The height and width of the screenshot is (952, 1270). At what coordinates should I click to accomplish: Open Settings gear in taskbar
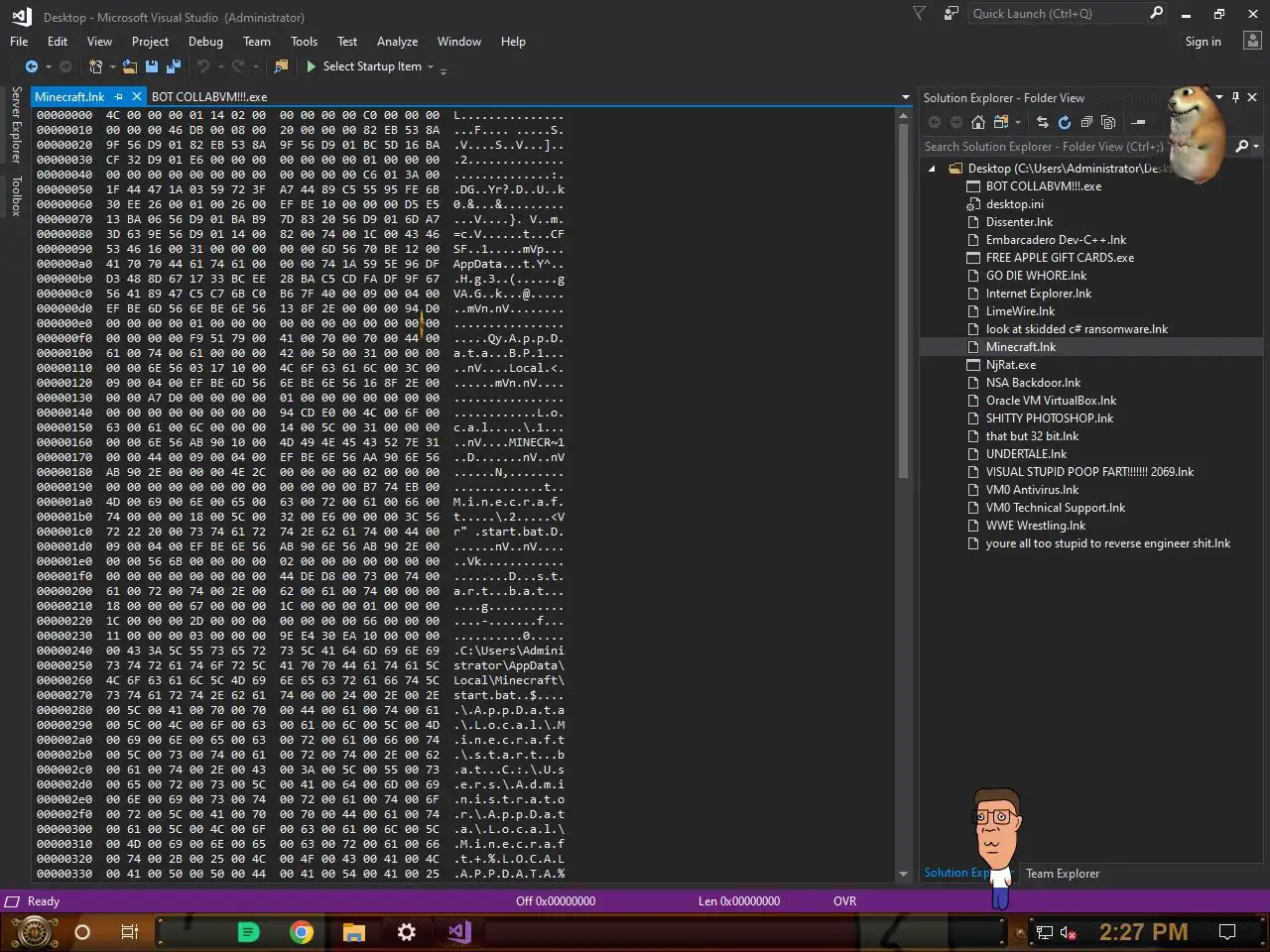pos(407,932)
